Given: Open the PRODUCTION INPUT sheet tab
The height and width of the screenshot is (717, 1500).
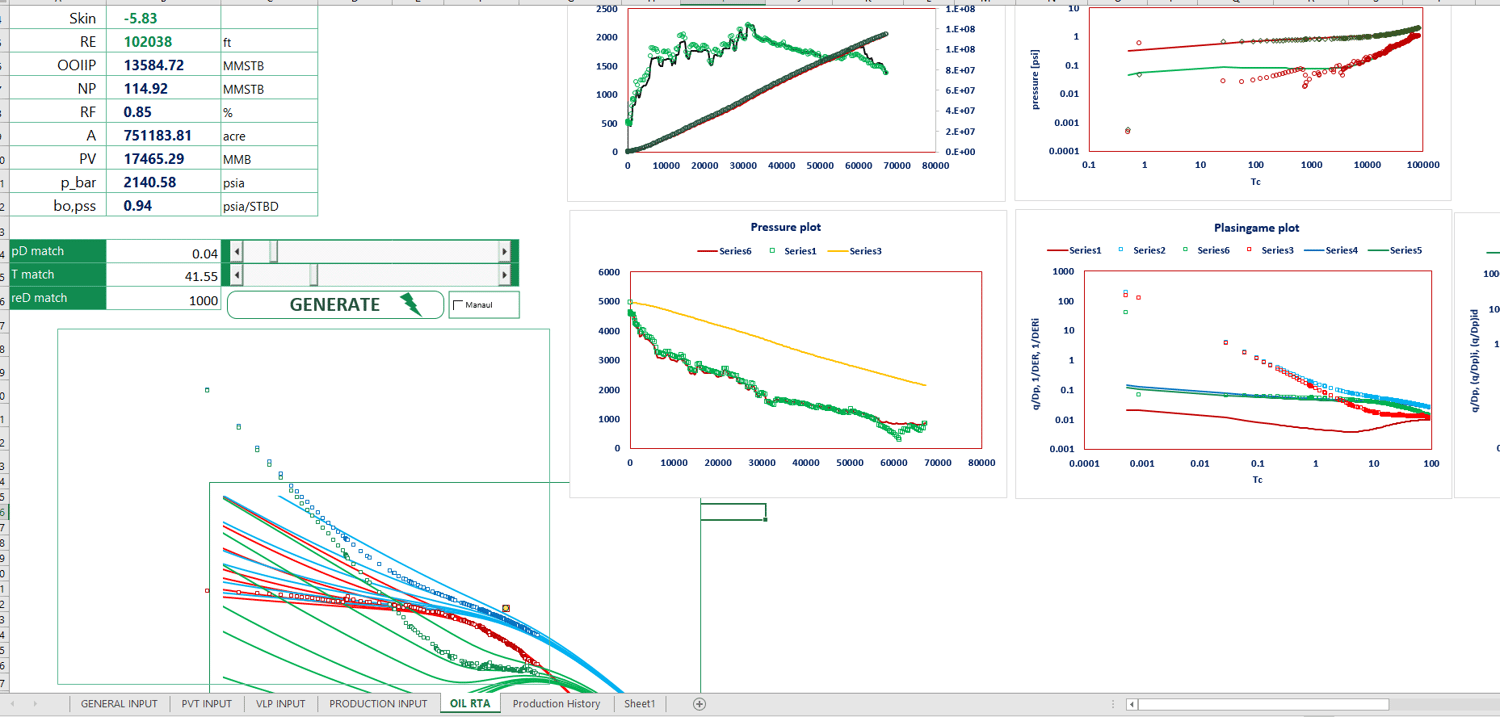Looking at the screenshot, I should (x=378, y=704).
